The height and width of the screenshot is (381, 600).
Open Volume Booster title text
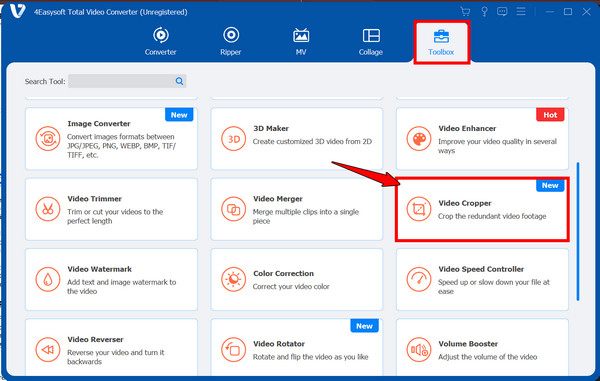(x=468, y=344)
